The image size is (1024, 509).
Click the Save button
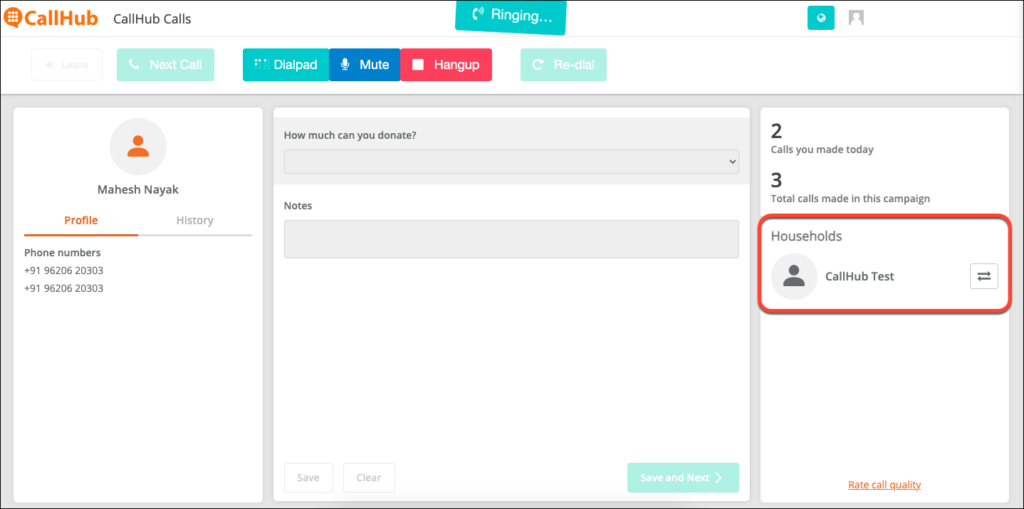(308, 478)
